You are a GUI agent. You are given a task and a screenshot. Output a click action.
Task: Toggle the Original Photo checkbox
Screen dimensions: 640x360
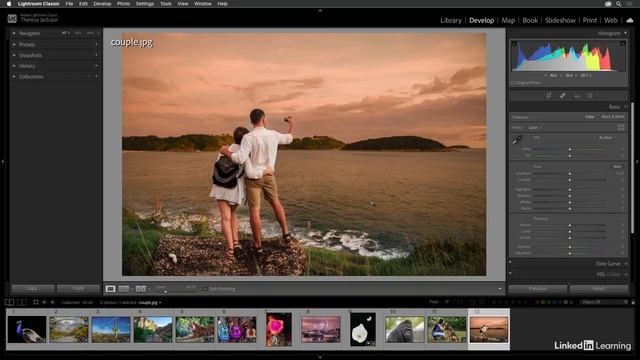513,83
